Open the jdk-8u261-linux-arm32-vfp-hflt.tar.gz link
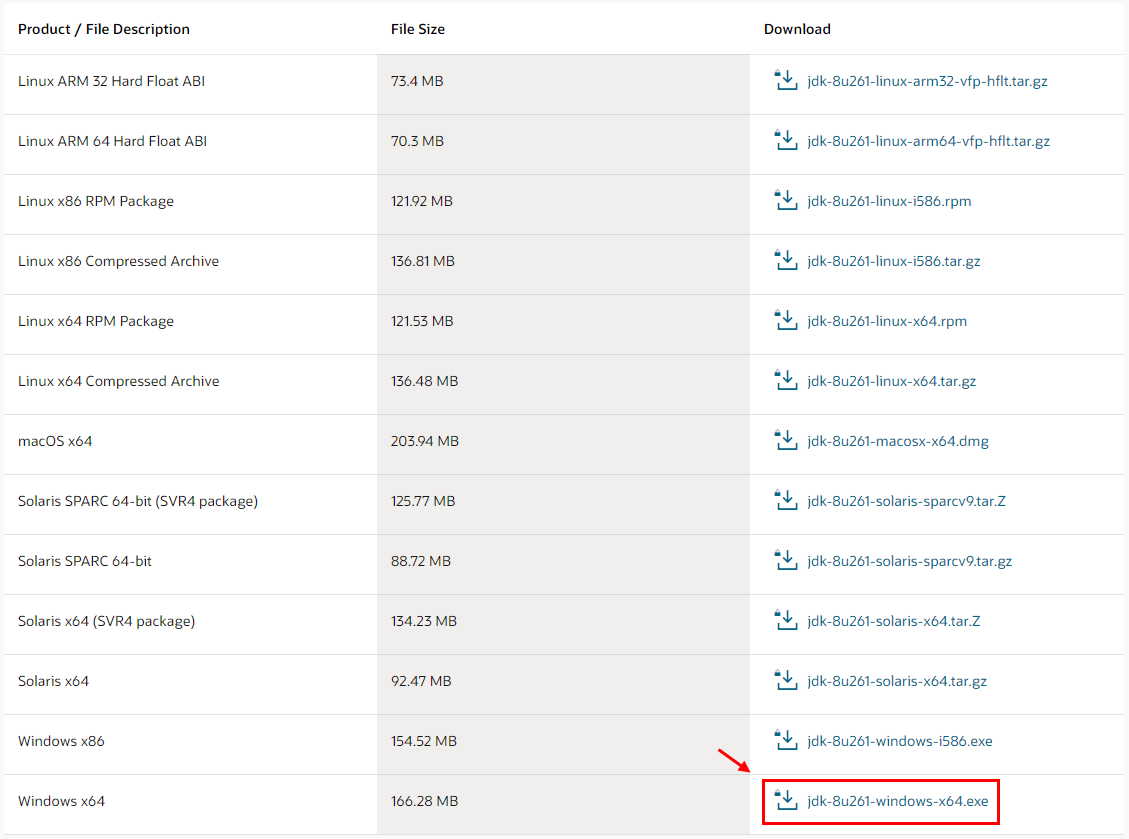The height and width of the screenshot is (839, 1129). (x=927, y=81)
